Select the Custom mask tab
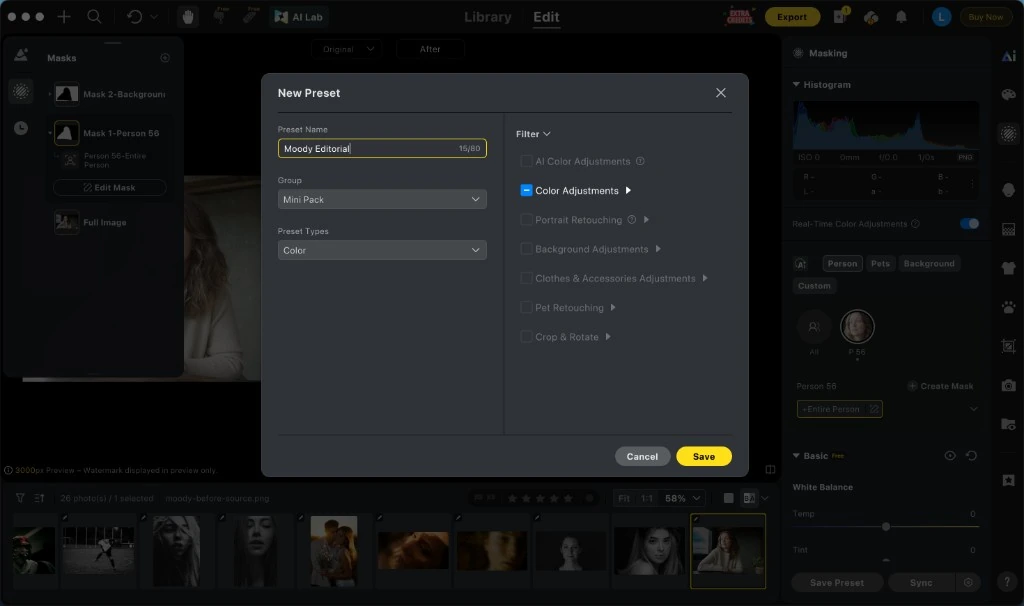Viewport: 1024px width, 606px height. 814,285
